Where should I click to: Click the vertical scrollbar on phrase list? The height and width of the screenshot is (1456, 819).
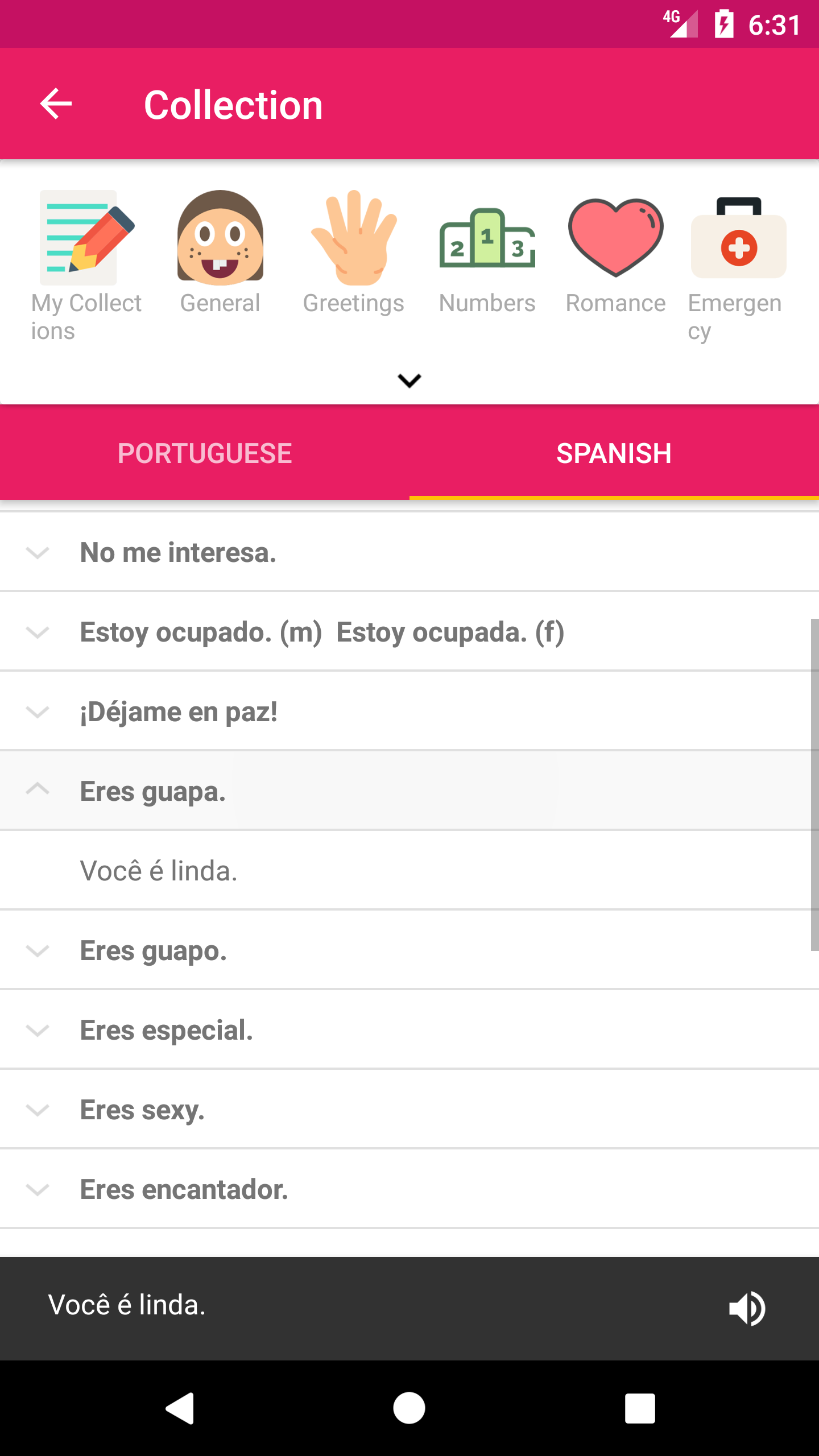point(814,785)
